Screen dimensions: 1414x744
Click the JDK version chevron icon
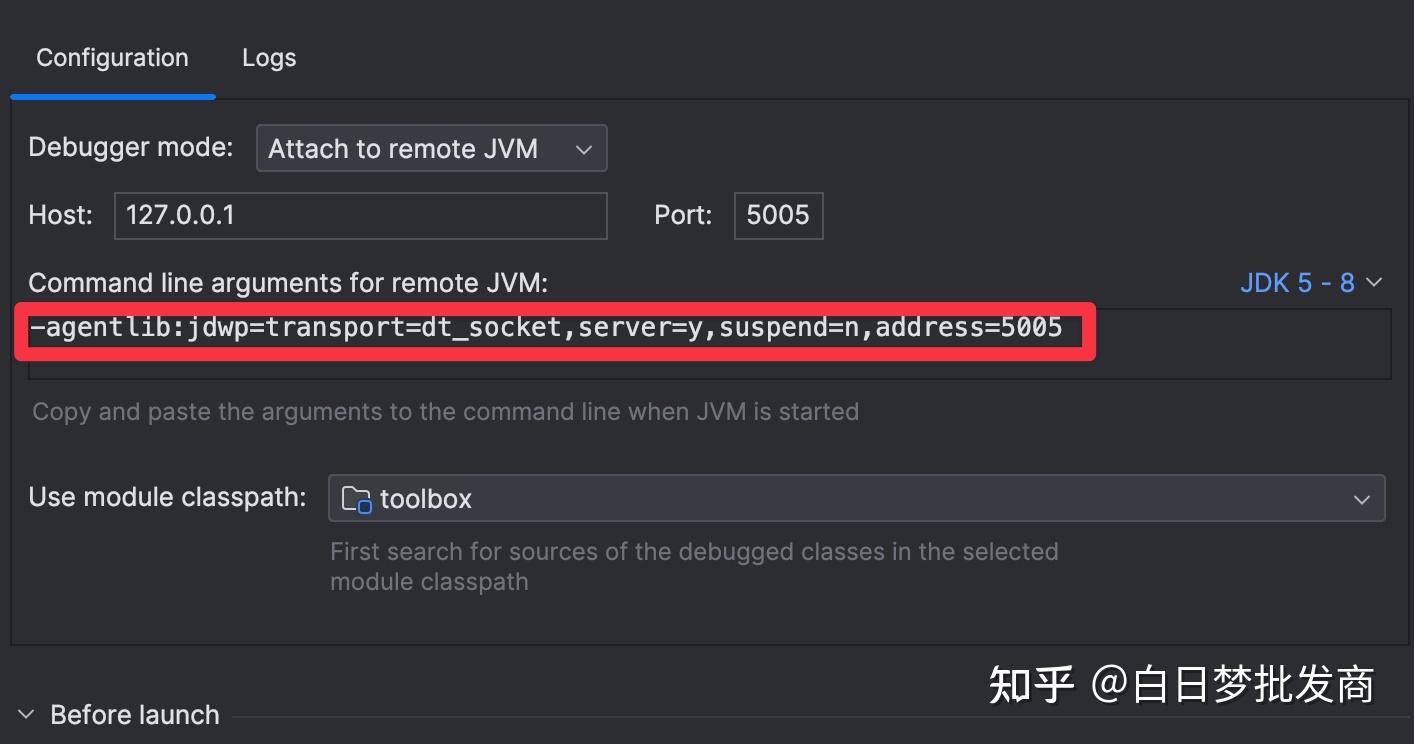1375,282
